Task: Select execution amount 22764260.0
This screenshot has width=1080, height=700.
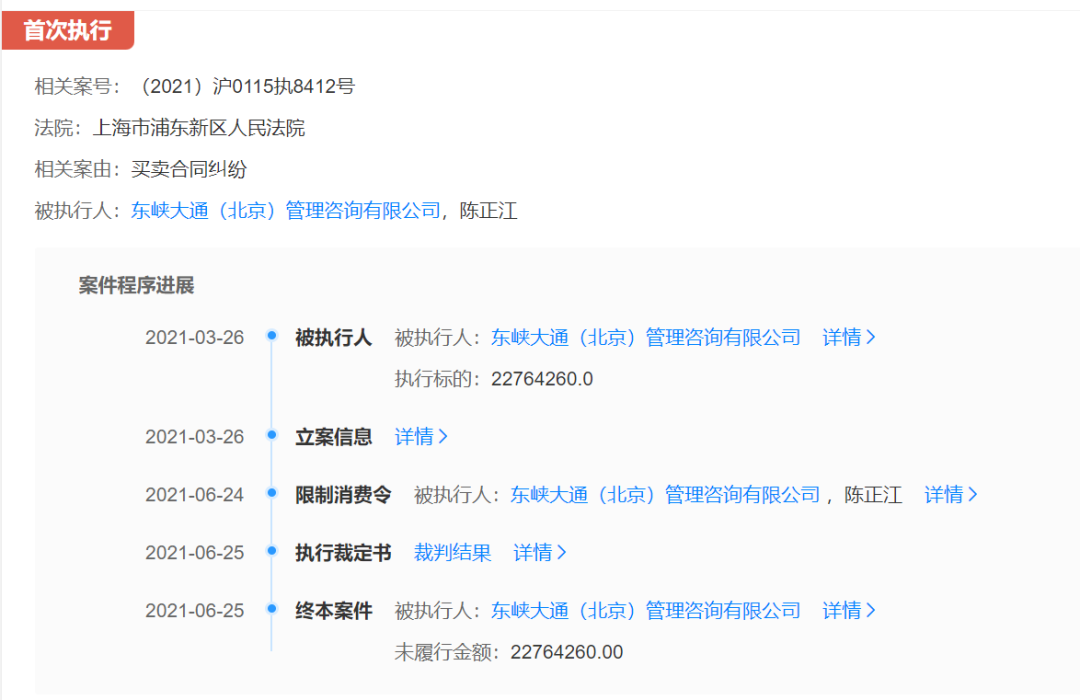Action: (542, 378)
